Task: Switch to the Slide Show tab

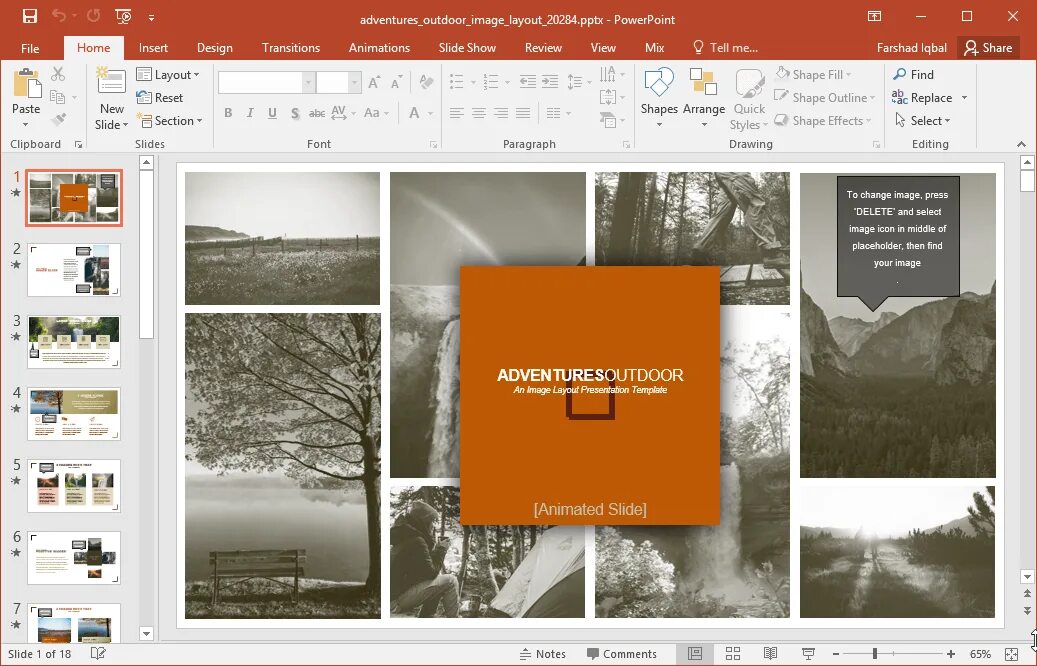Action: (468, 48)
